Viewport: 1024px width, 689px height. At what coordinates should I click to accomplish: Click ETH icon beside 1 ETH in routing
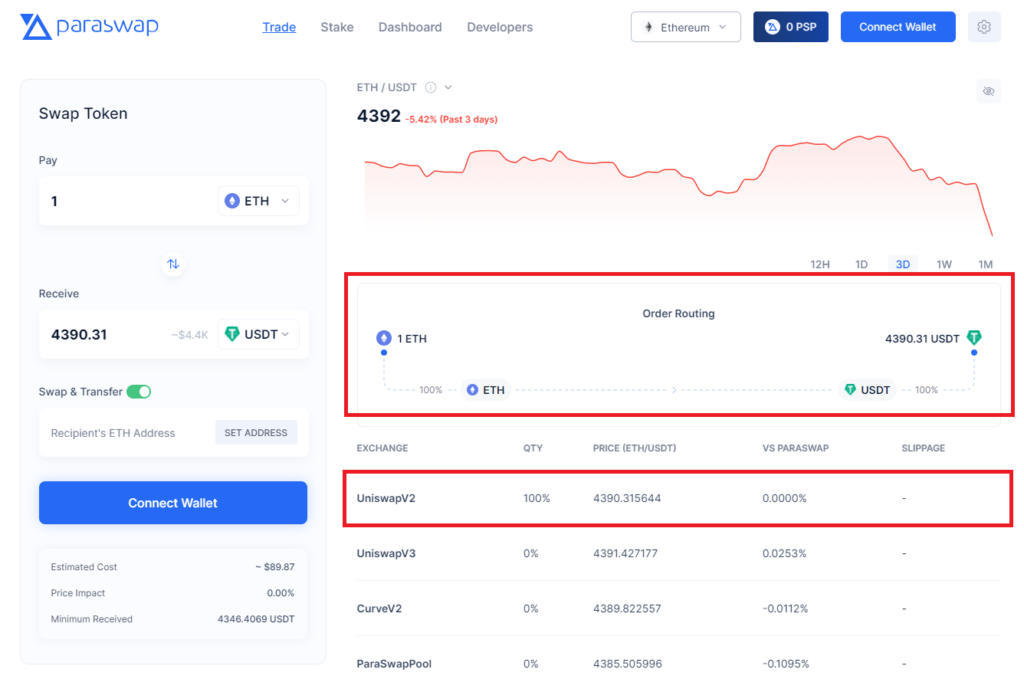[x=384, y=338]
